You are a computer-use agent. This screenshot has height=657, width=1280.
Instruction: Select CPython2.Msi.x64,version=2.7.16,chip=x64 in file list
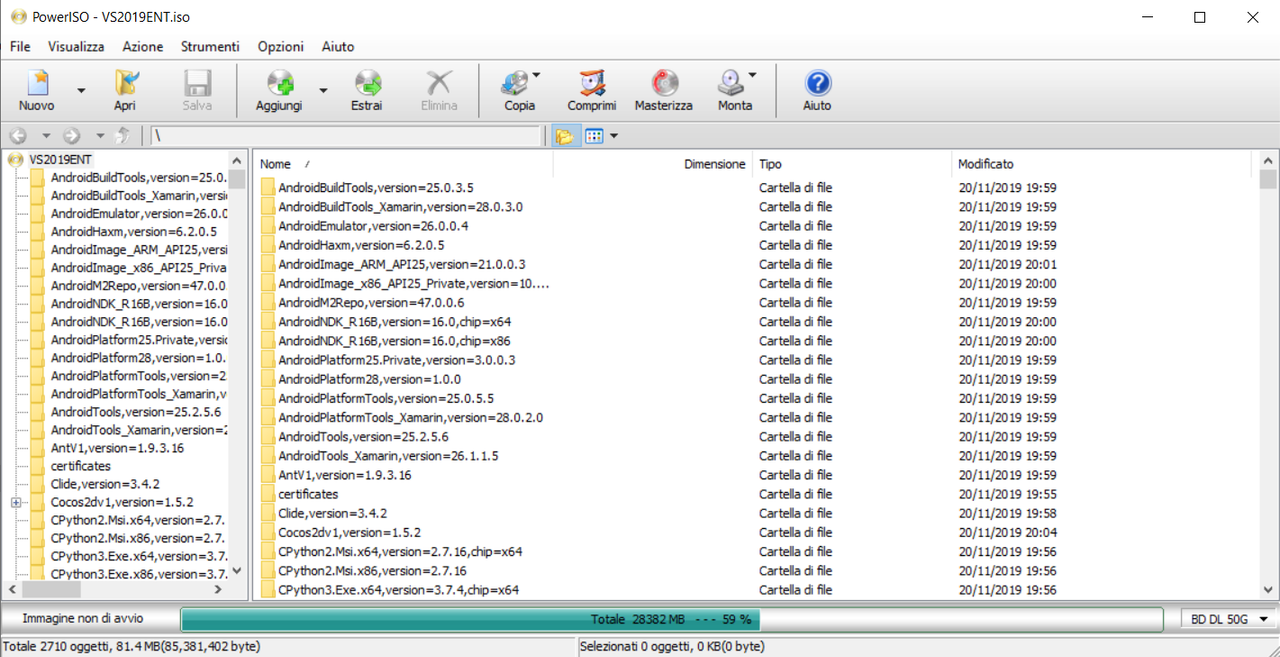point(400,552)
